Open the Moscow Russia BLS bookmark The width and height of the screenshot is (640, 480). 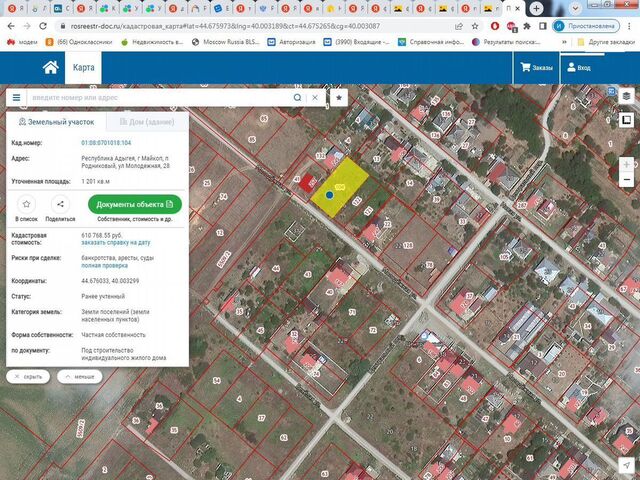tap(225, 42)
